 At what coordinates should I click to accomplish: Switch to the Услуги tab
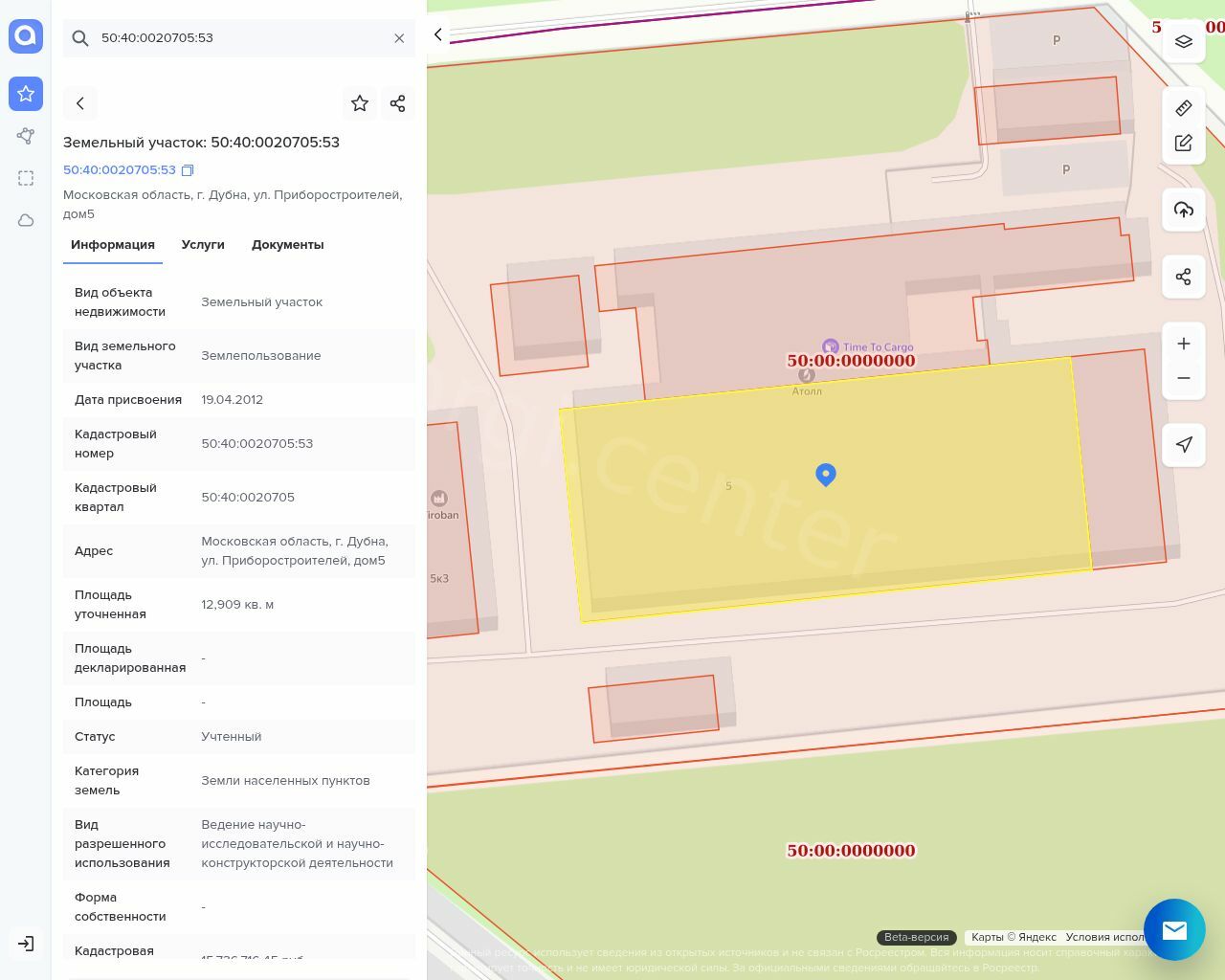[x=203, y=245]
